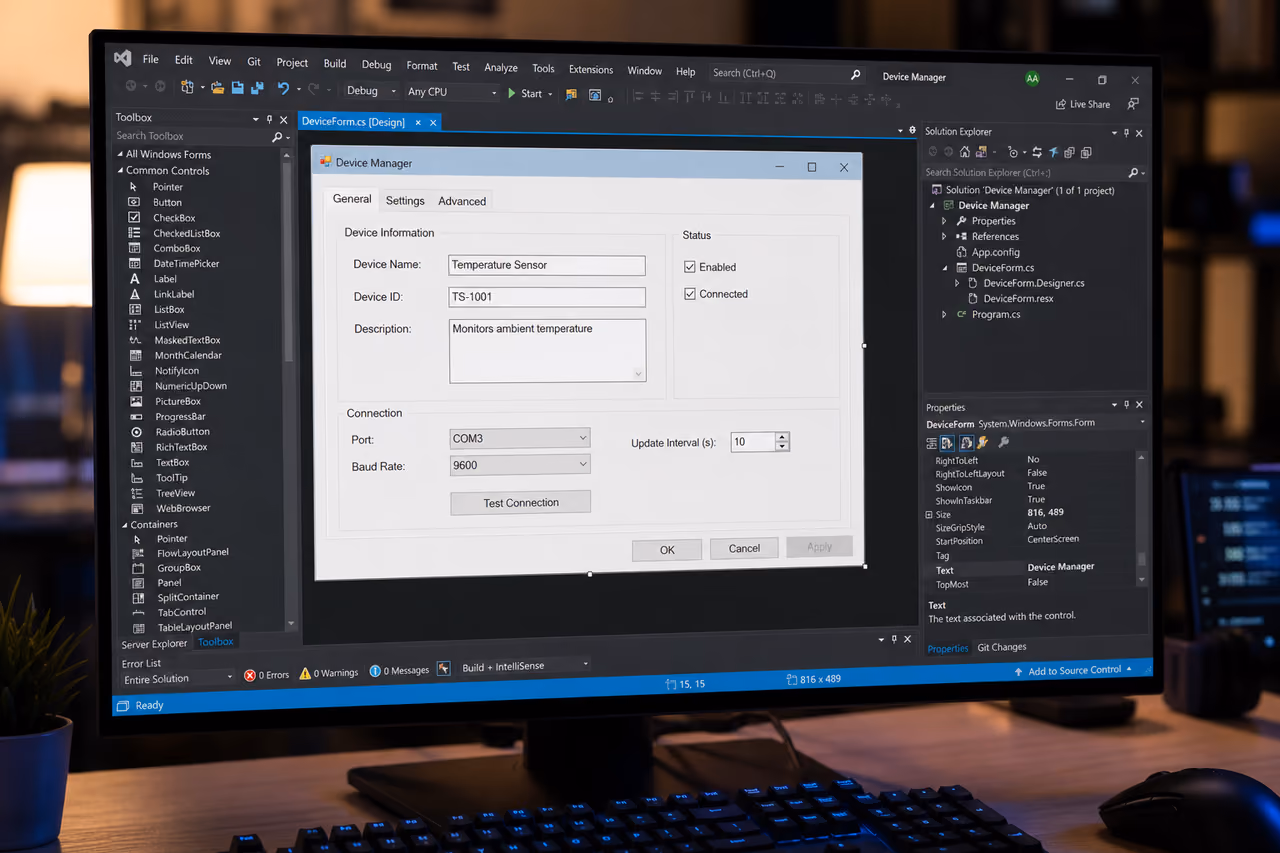Increment the Update Interval spinner up arrow
Viewport: 1280px width, 853px height.
click(782, 437)
